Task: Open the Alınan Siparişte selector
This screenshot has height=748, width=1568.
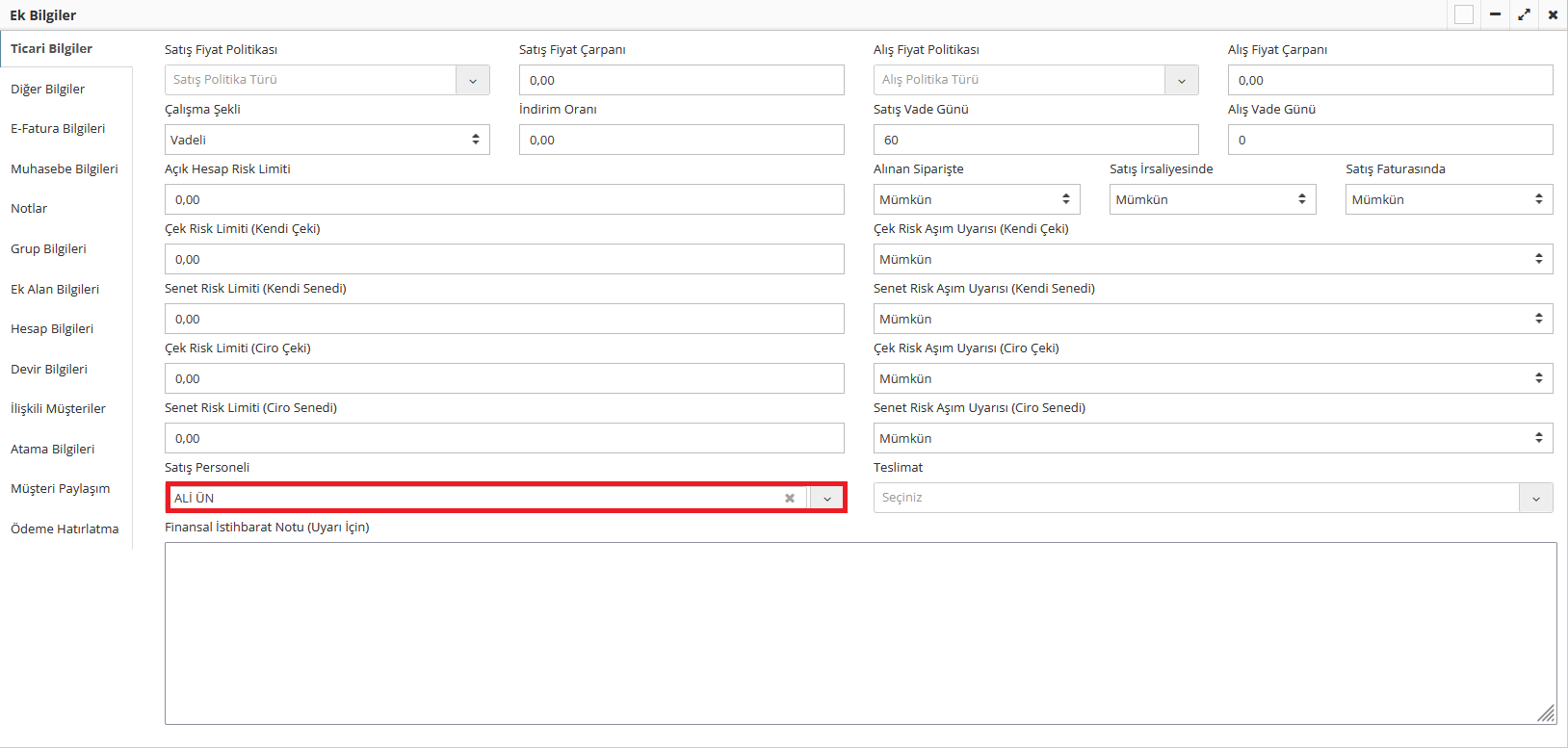Action: pyautogui.click(x=976, y=199)
